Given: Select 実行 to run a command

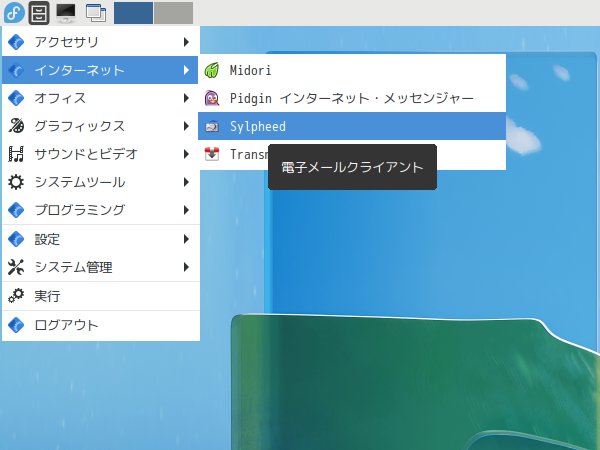Looking at the screenshot, I should click(x=101, y=296).
